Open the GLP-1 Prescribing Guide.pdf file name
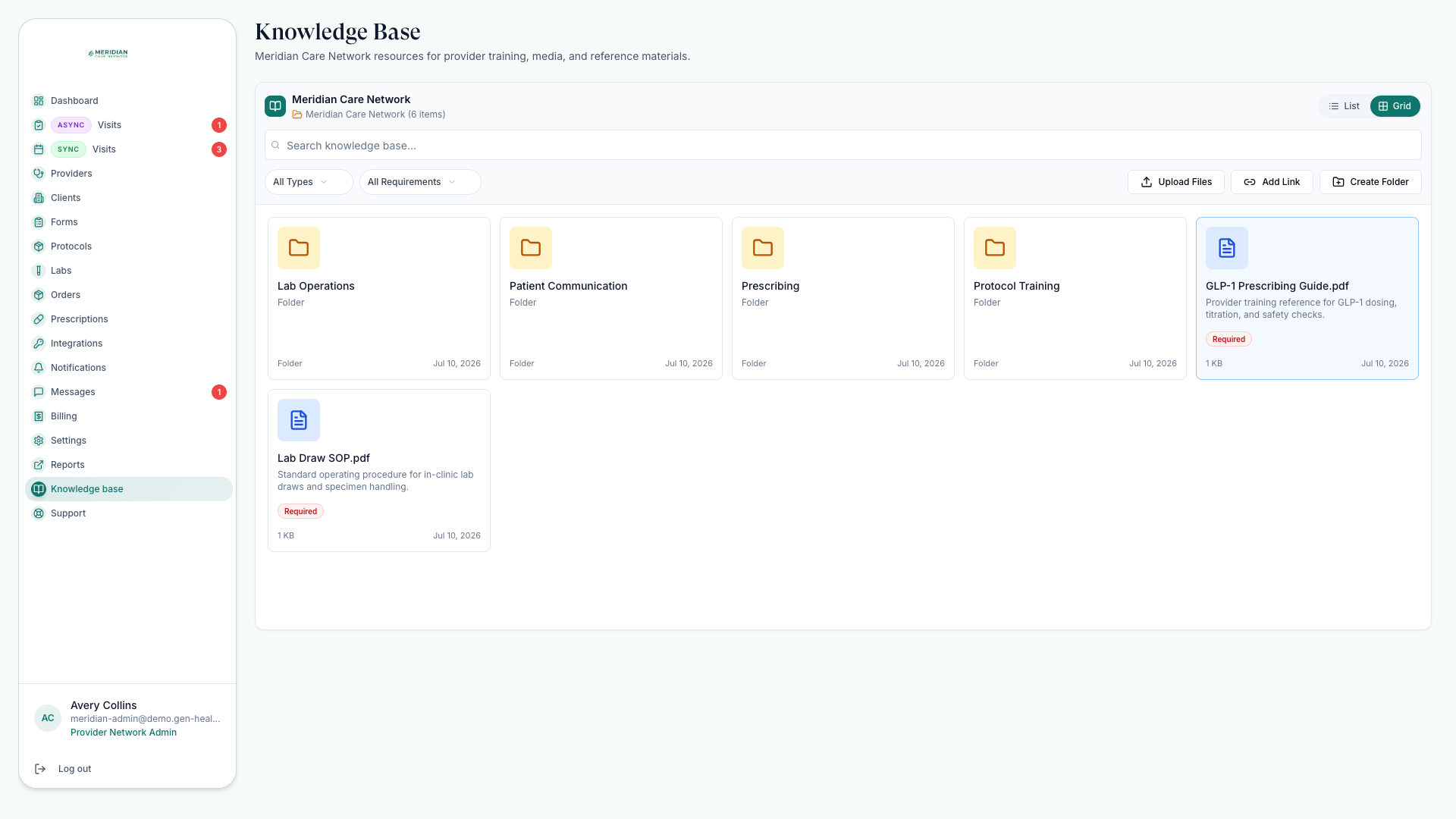 pos(1277,286)
